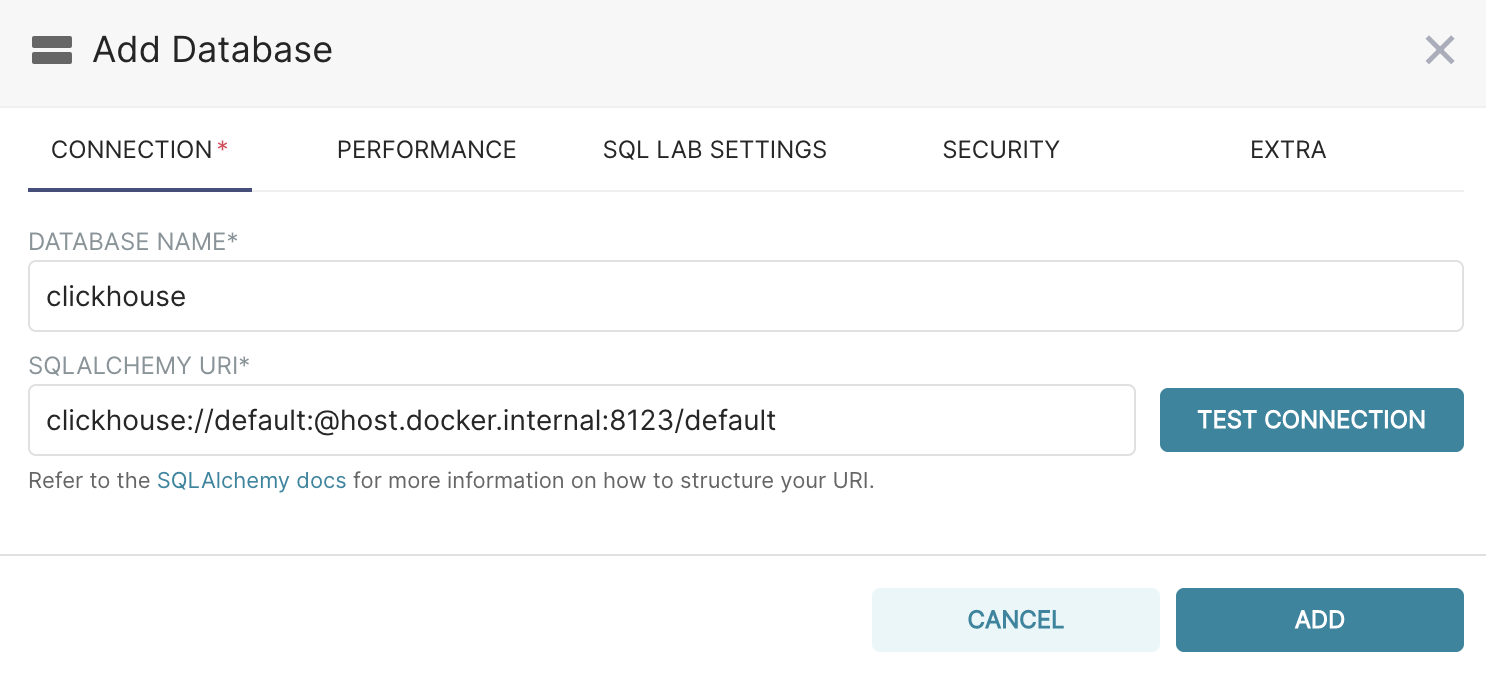
Task: Click the database icon in the header
Action: click(52, 50)
